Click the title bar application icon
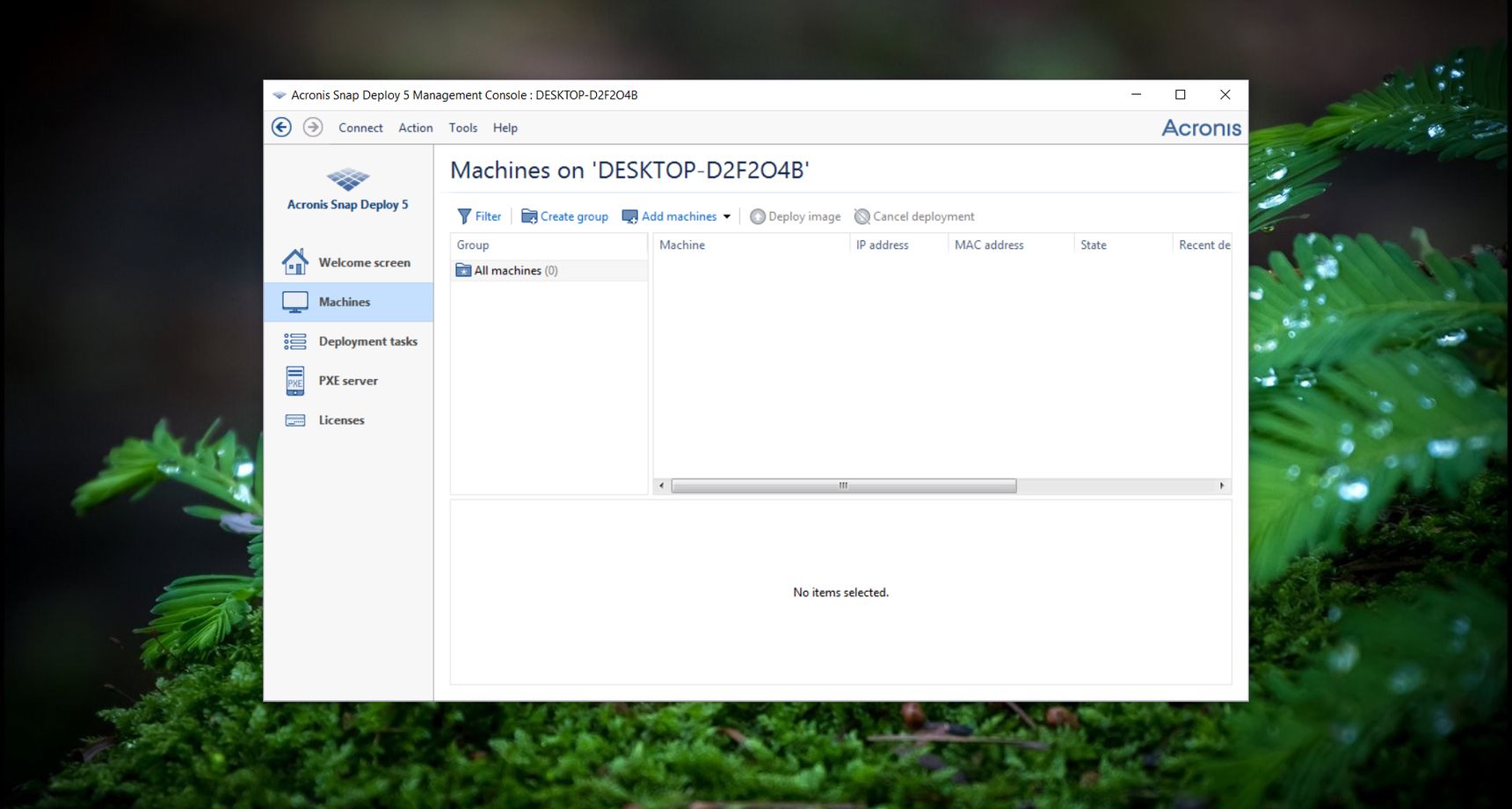1512x809 pixels. coord(280,95)
